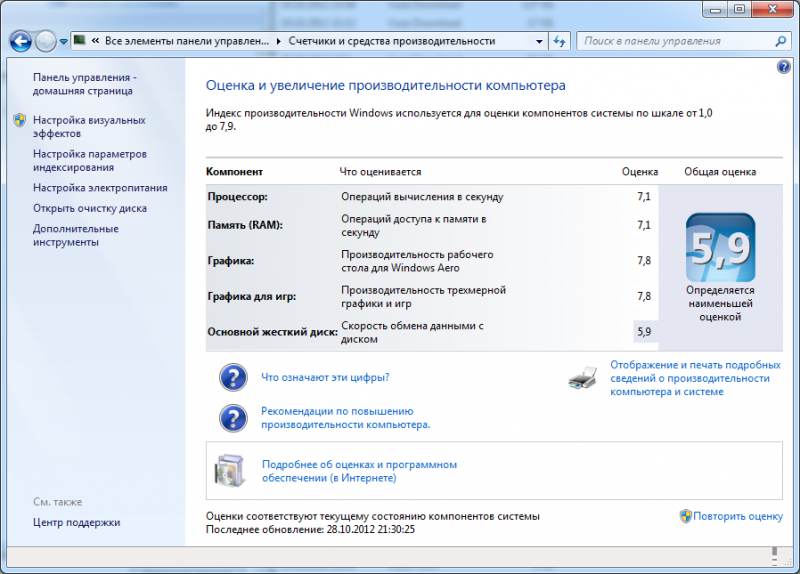Click the Back navigation arrow button
The height and width of the screenshot is (574, 800).
[20, 41]
